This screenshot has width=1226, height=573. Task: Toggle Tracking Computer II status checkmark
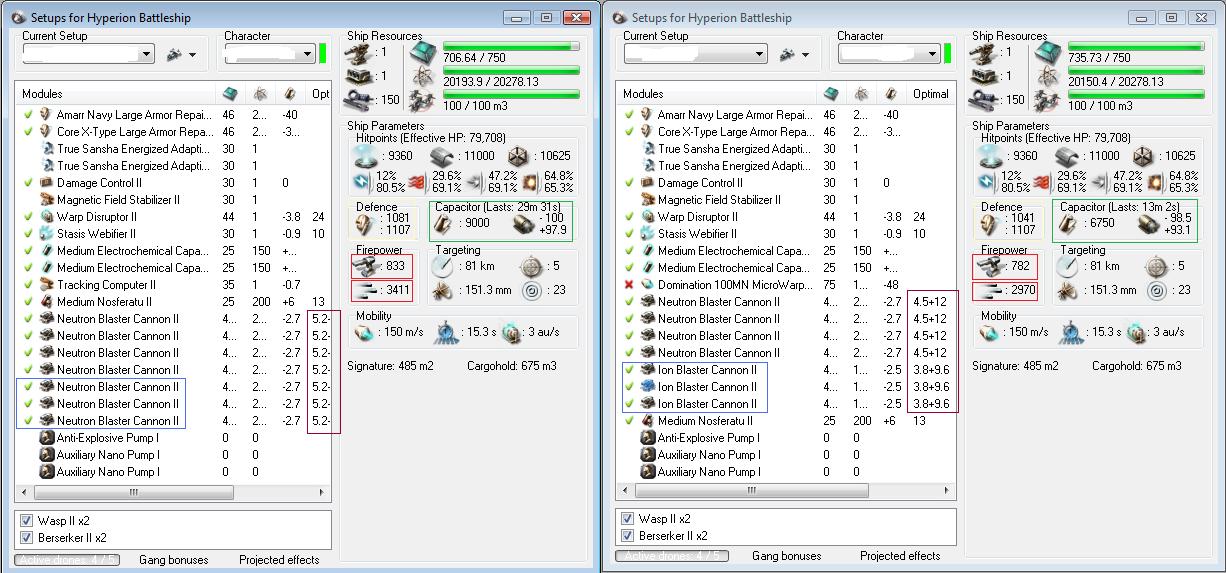point(28,285)
